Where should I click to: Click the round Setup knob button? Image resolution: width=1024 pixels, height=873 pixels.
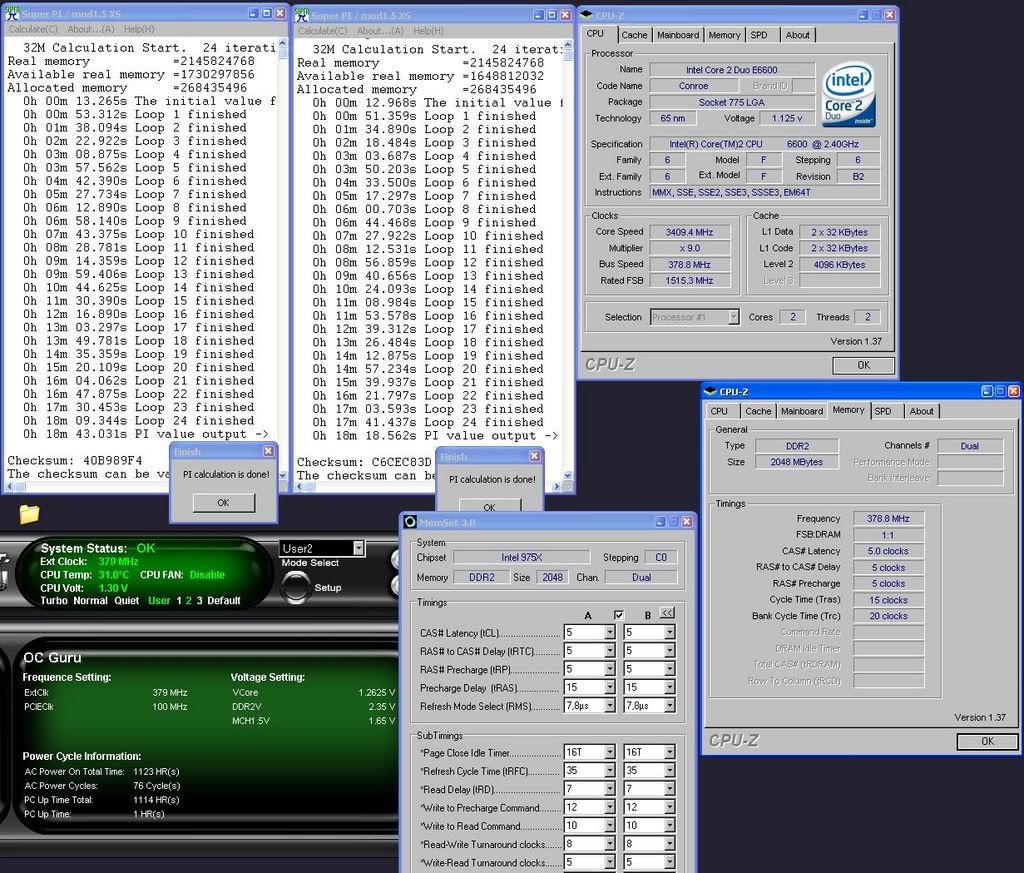click(295, 586)
